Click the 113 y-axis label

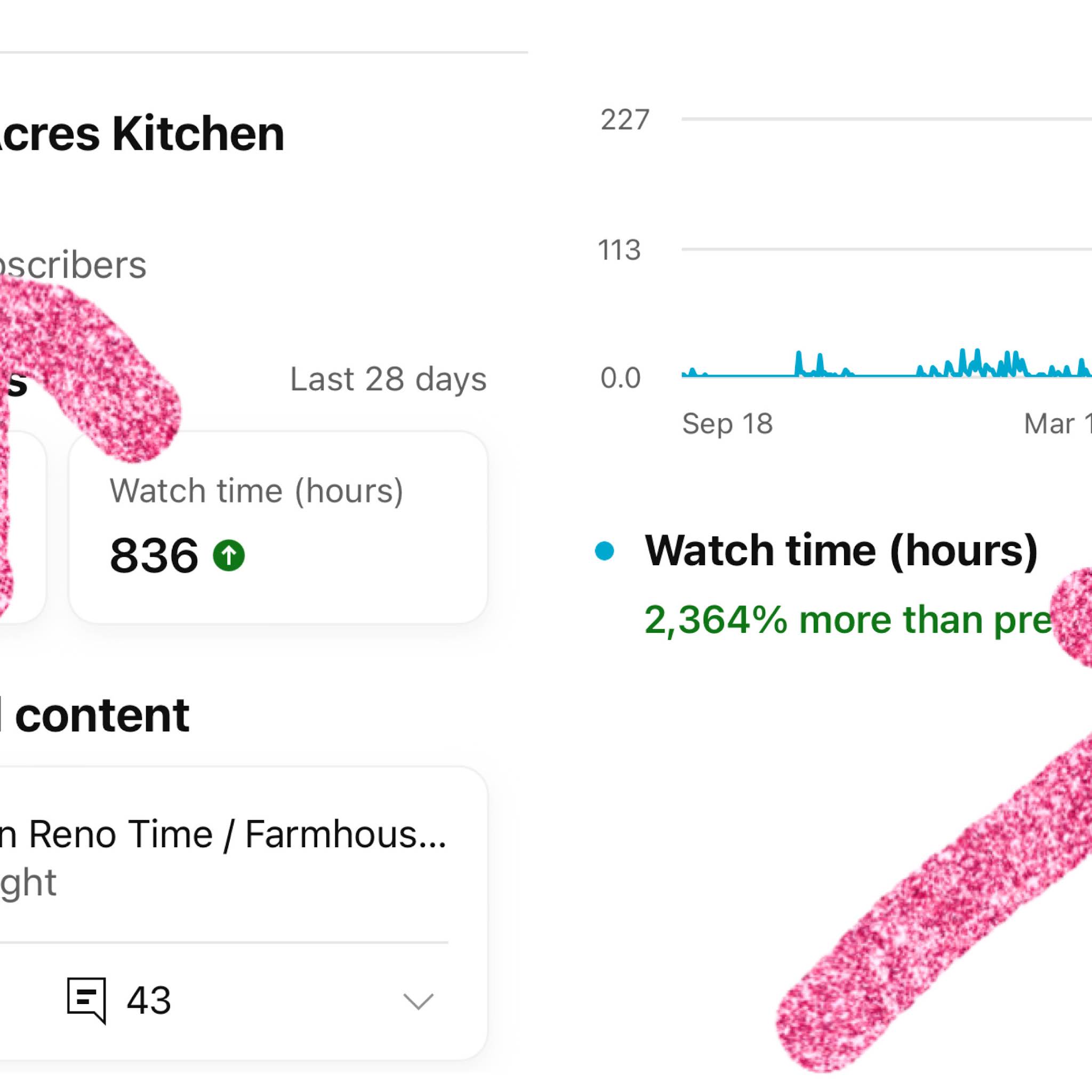point(619,250)
